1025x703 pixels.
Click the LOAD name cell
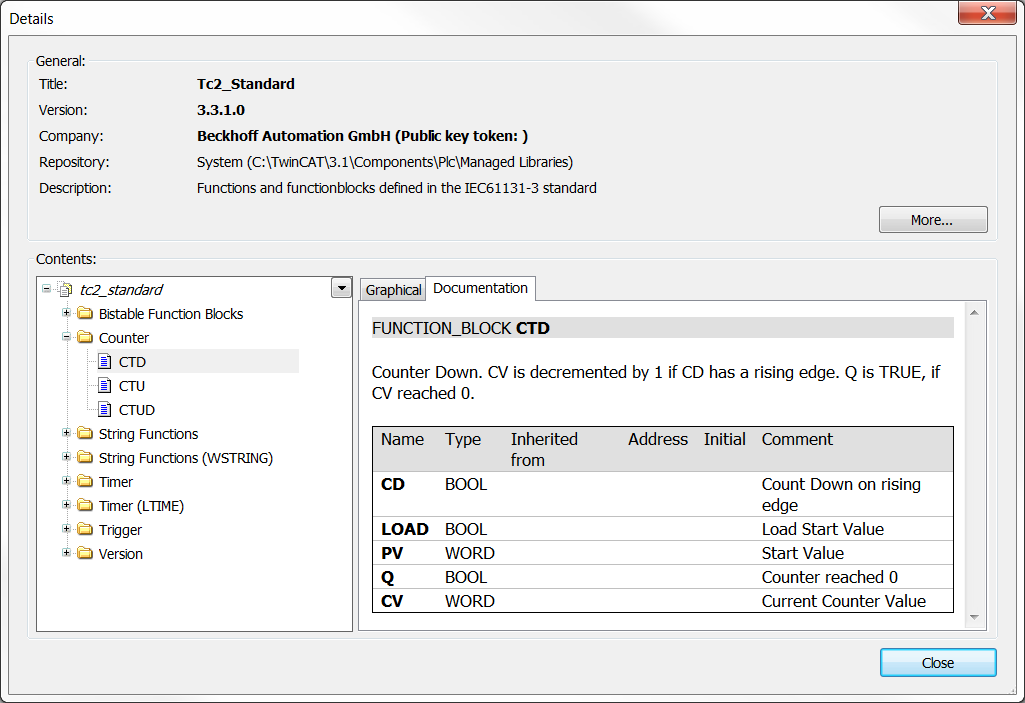point(405,529)
